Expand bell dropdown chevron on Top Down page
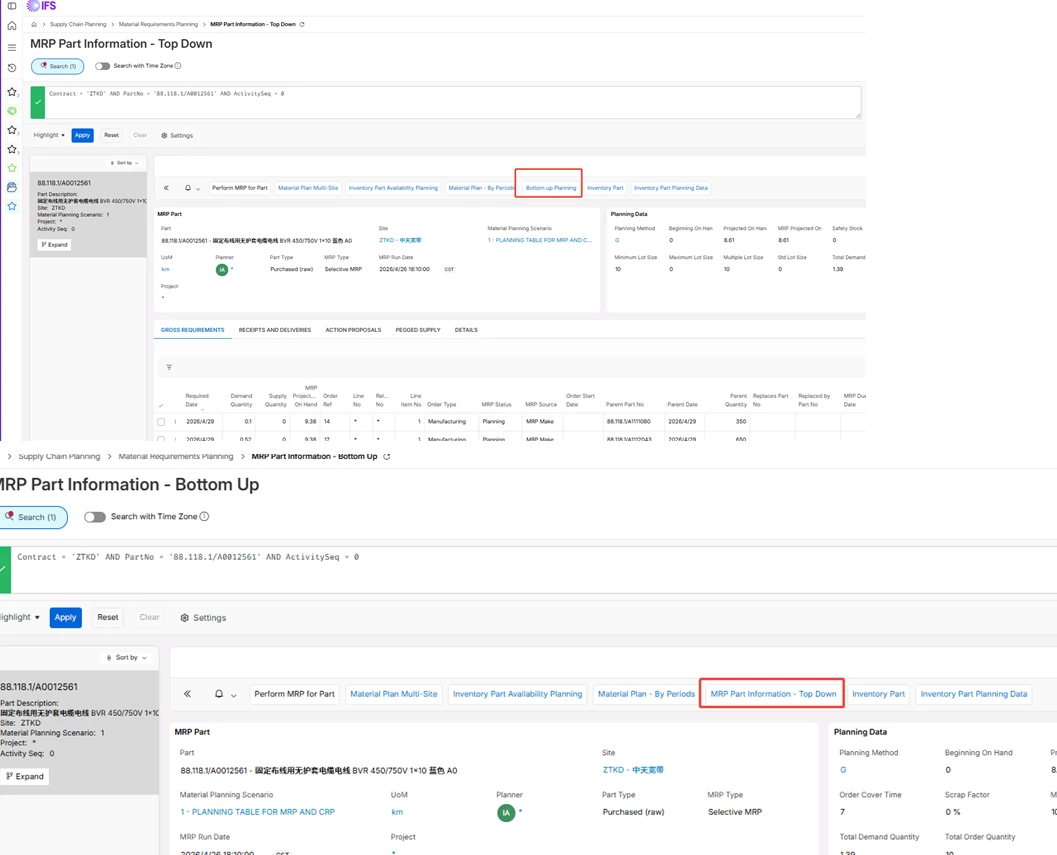The width and height of the screenshot is (1057, 855). click(x=198, y=189)
